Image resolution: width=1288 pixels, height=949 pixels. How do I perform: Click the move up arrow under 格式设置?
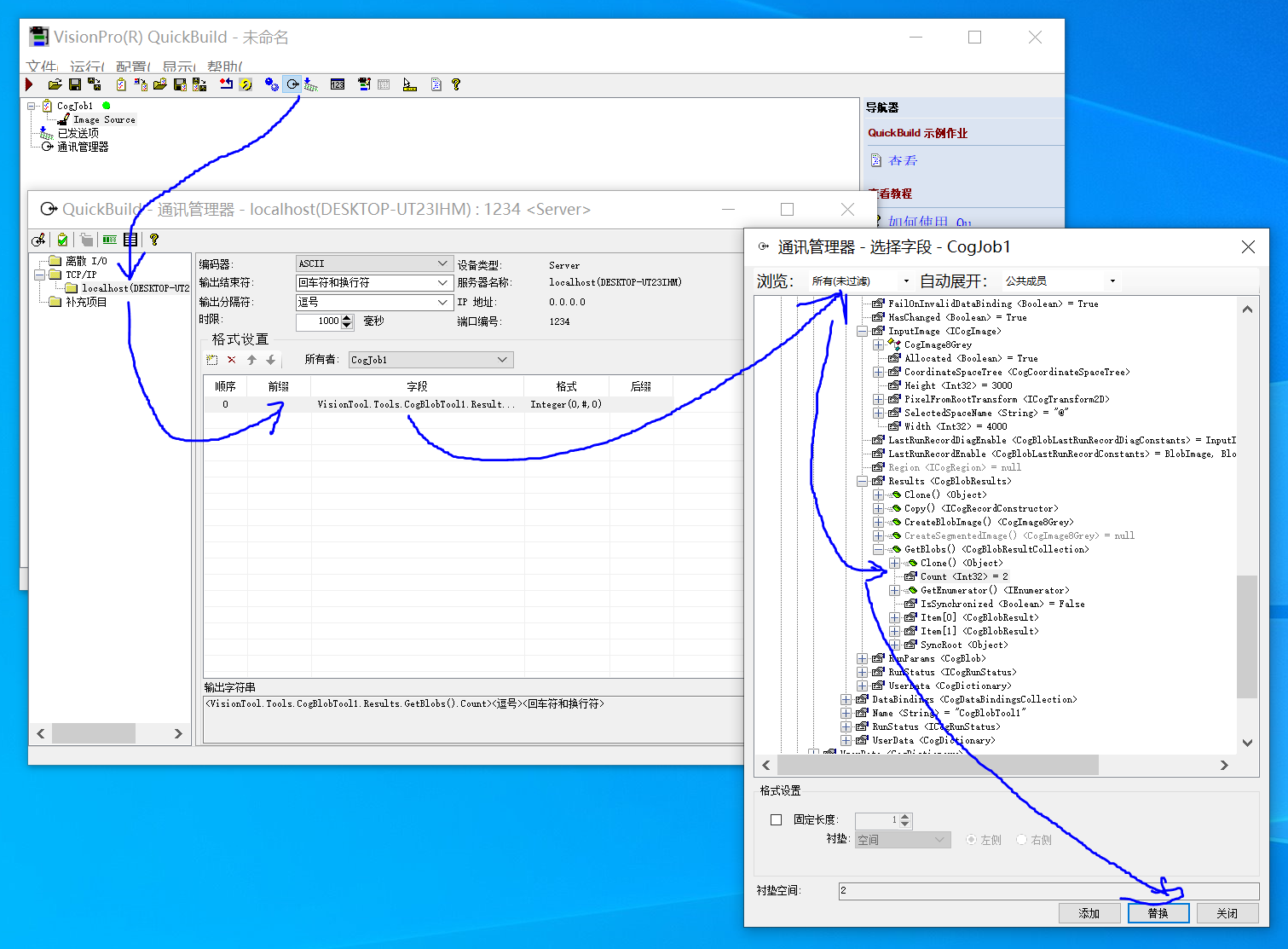pyautogui.click(x=252, y=360)
